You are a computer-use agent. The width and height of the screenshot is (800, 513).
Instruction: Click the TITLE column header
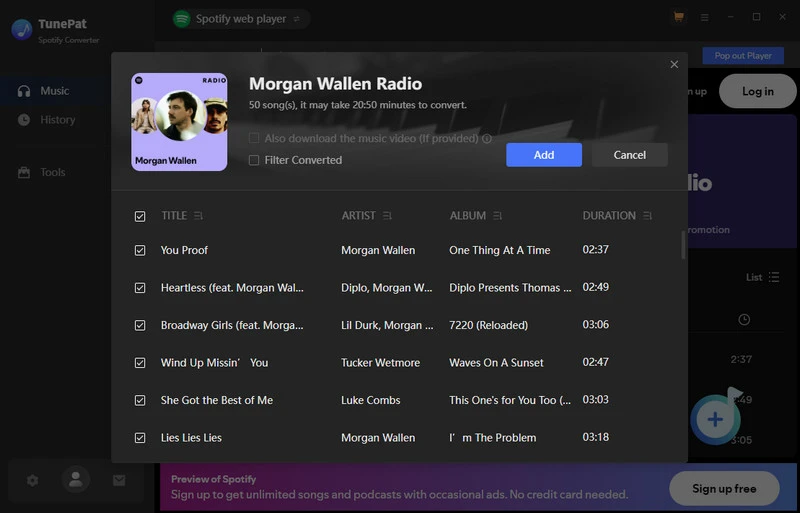pyautogui.click(x=174, y=216)
